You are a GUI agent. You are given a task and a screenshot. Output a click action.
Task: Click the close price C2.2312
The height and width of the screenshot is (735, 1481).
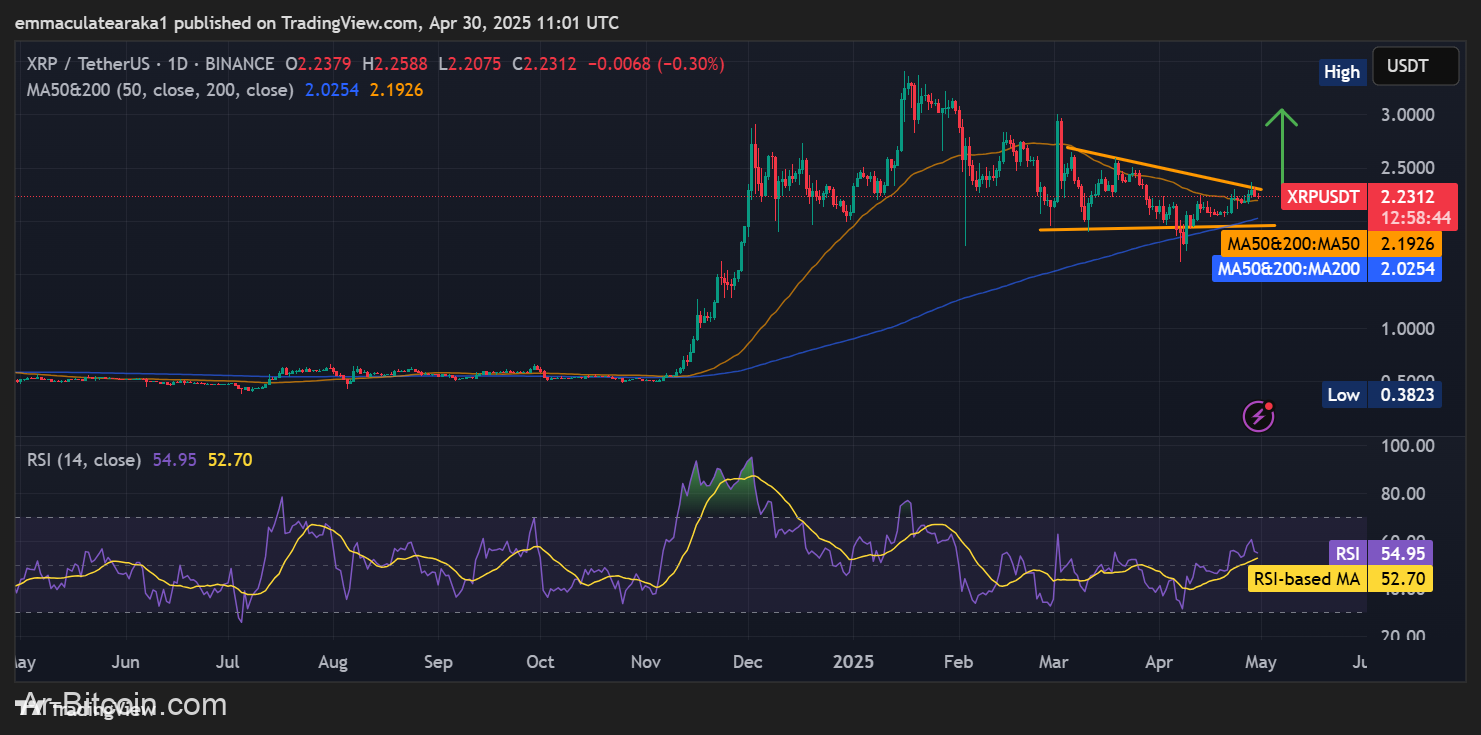click(544, 64)
